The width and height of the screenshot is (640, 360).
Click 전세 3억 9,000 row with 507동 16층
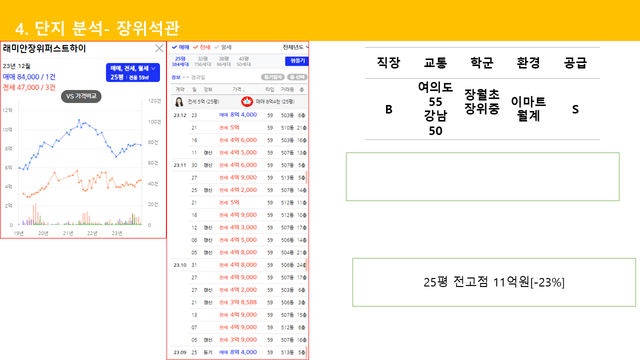click(x=239, y=340)
